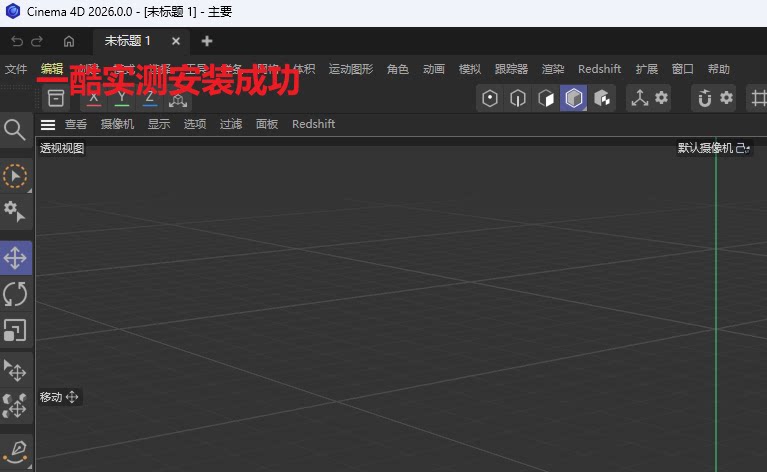Open the viewport hamburger menu
767x472 pixels.
[48, 125]
